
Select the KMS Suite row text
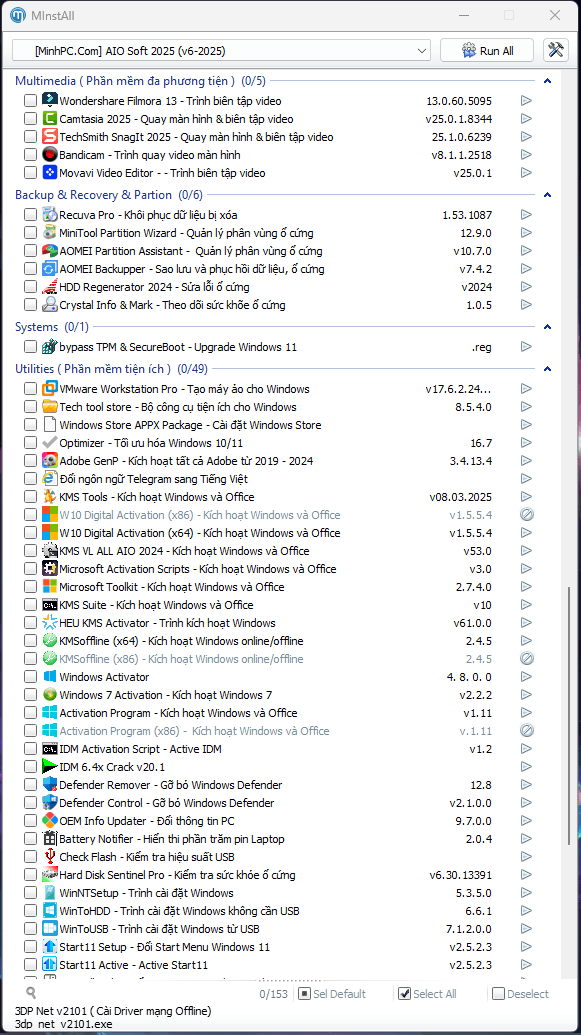(x=156, y=605)
